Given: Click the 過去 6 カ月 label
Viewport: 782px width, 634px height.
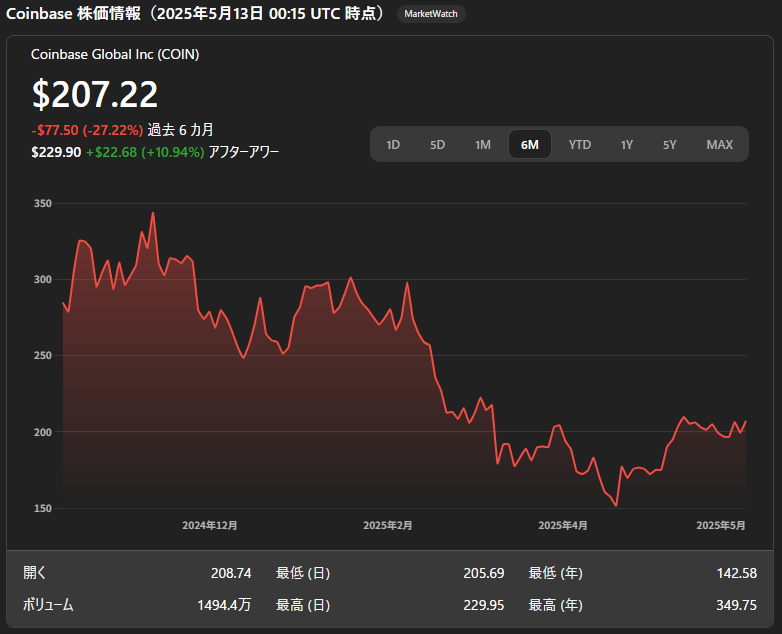Looking at the screenshot, I should coord(181,130).
